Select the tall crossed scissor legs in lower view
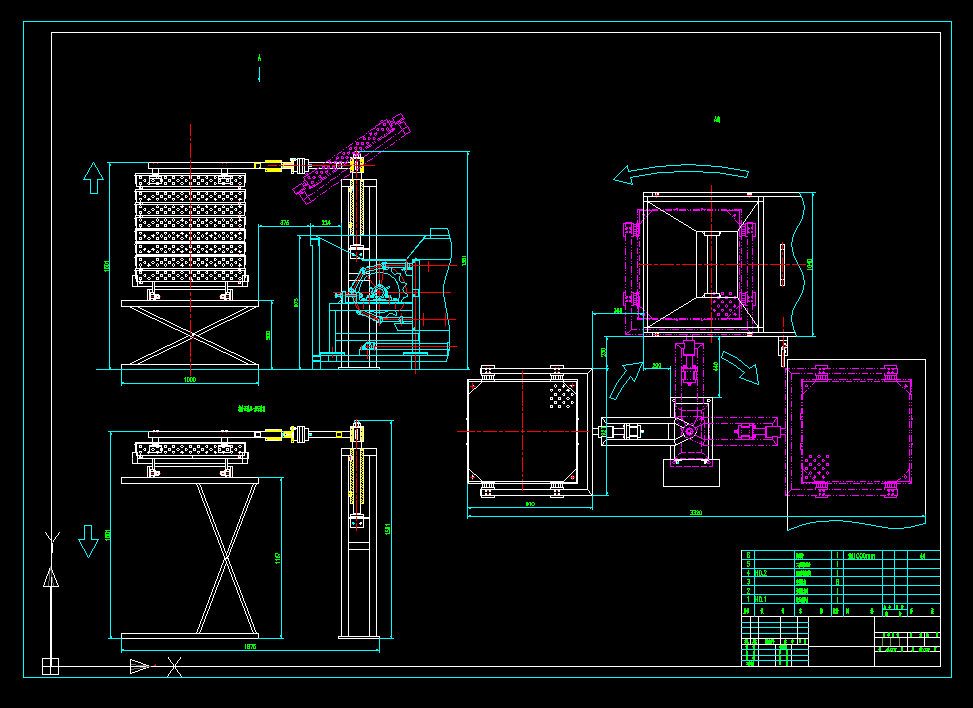Image resolution: width=973 pixels, height=708 pixels. coord(226,558)
